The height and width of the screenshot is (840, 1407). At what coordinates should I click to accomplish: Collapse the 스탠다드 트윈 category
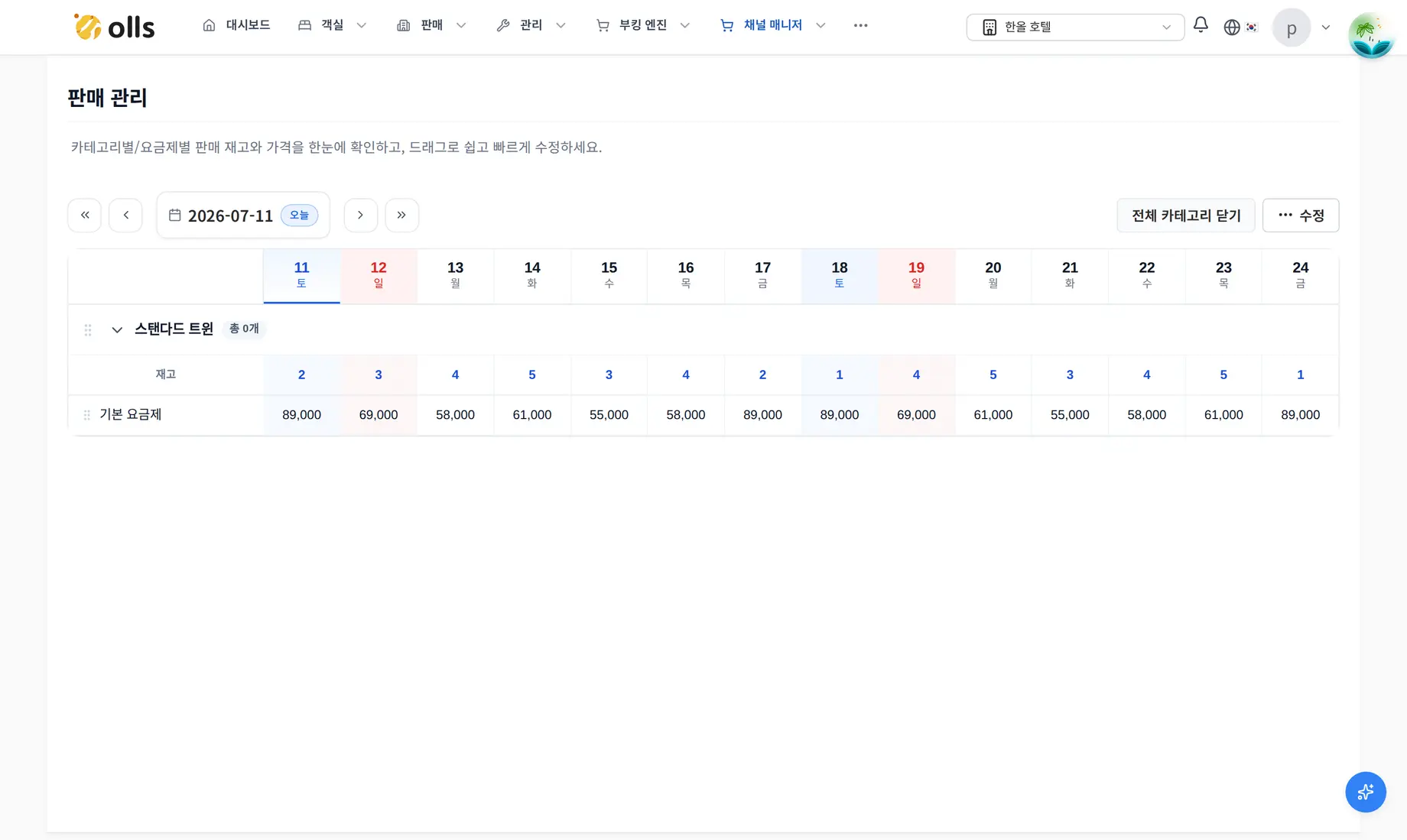(x=117, y=329)
